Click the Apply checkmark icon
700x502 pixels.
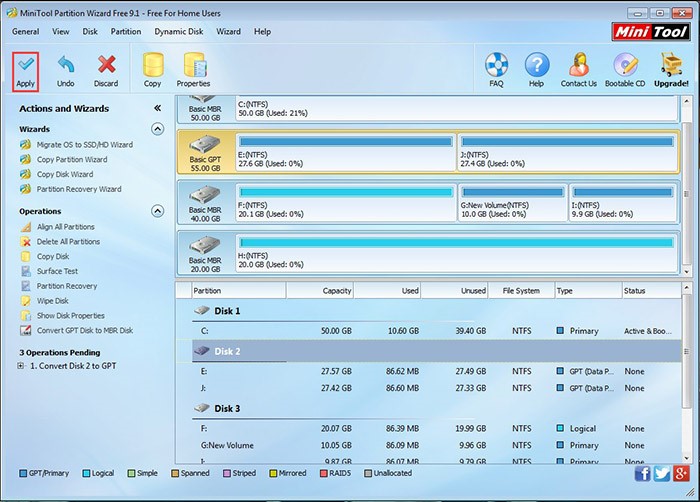click(25, 64)
